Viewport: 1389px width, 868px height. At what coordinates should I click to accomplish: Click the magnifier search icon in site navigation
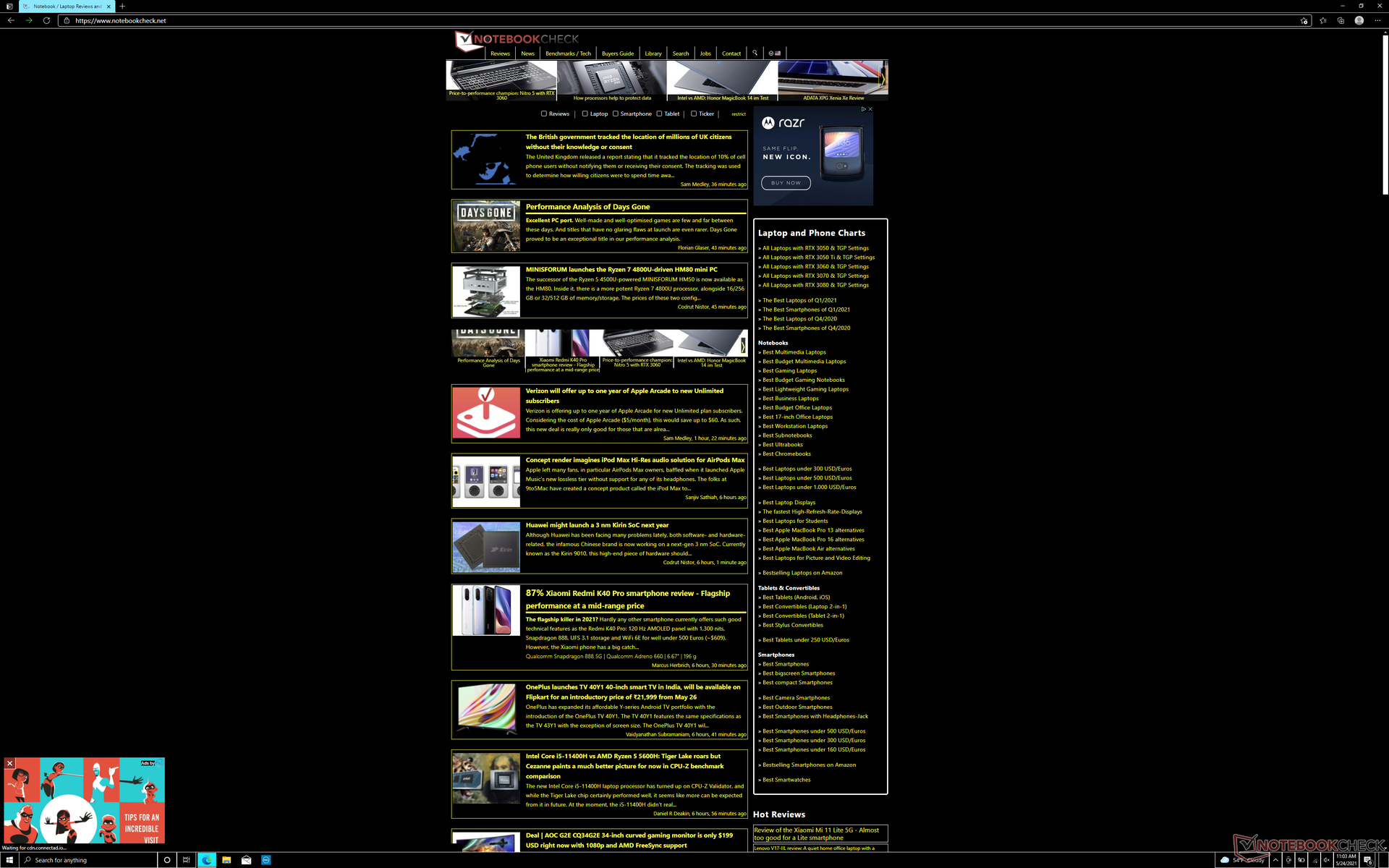755,53
